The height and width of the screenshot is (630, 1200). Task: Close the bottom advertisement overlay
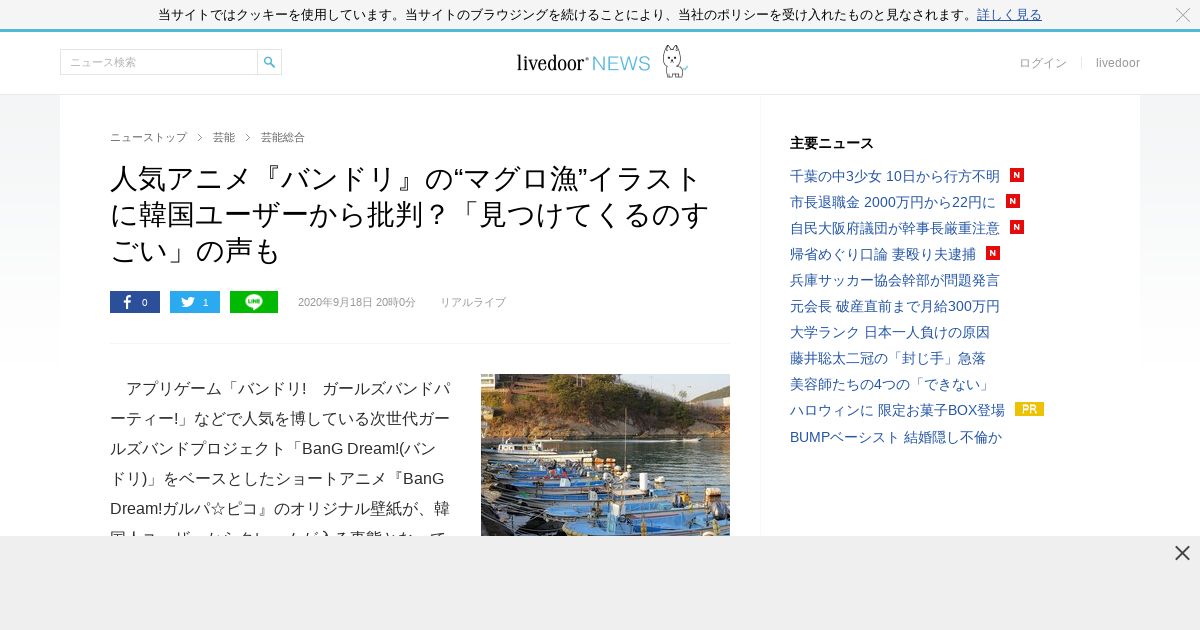(1182, 553)
